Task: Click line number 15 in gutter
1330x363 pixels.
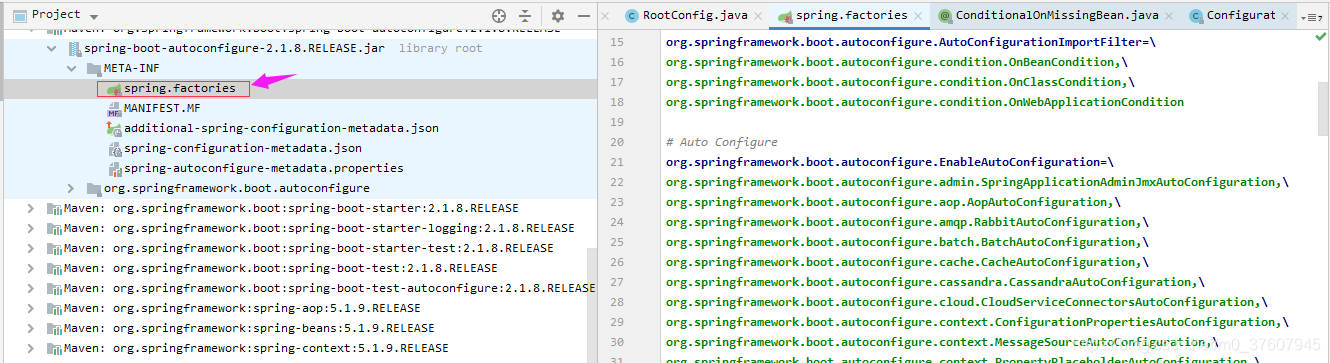Action: (616, 42)
